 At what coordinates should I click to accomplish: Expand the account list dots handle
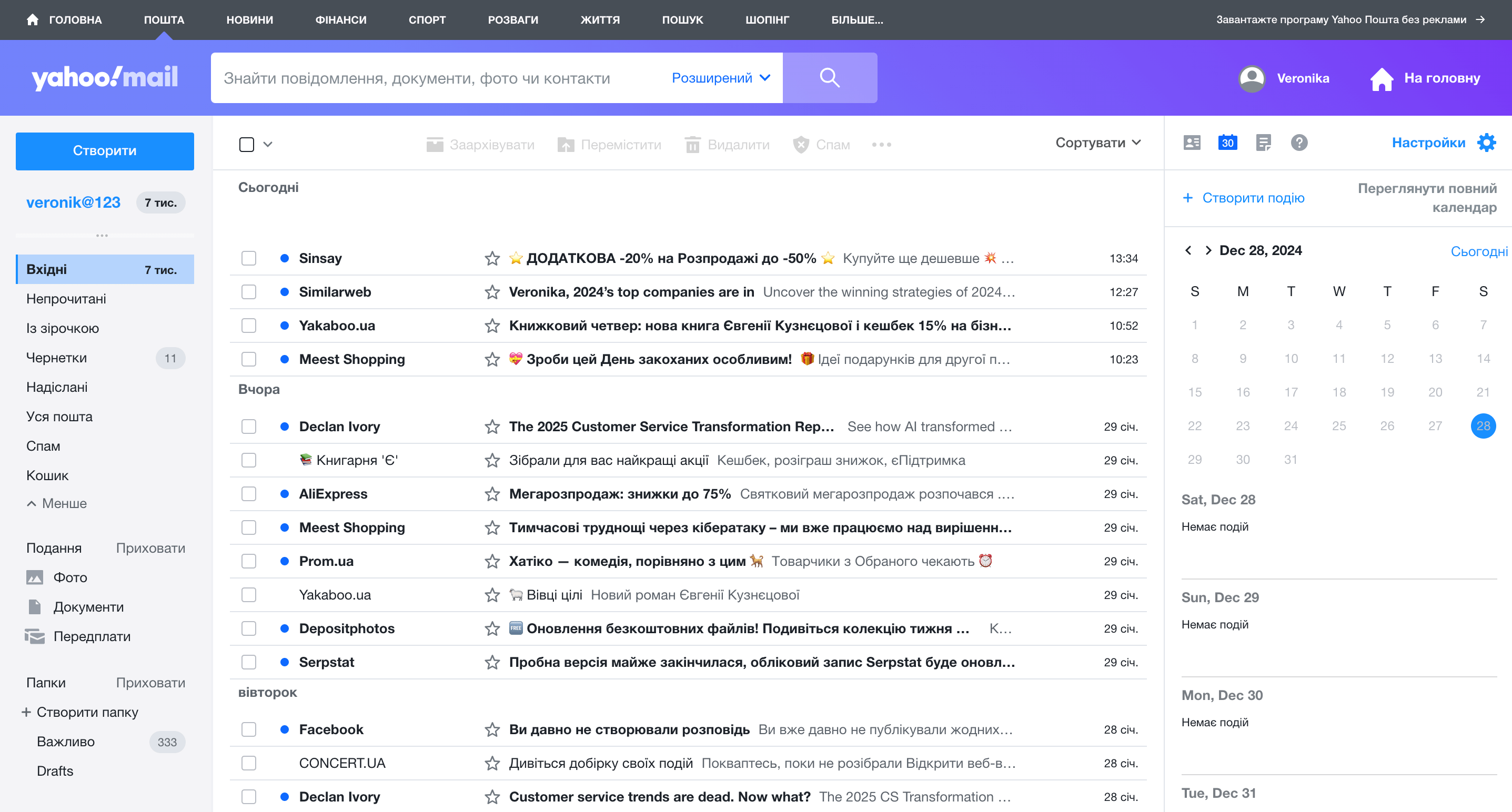pyautogui.click(x=102, y=235)
